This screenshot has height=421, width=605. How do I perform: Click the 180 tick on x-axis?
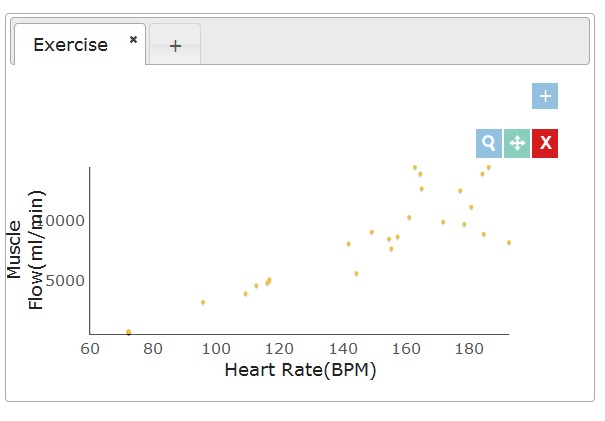point(468,348)
